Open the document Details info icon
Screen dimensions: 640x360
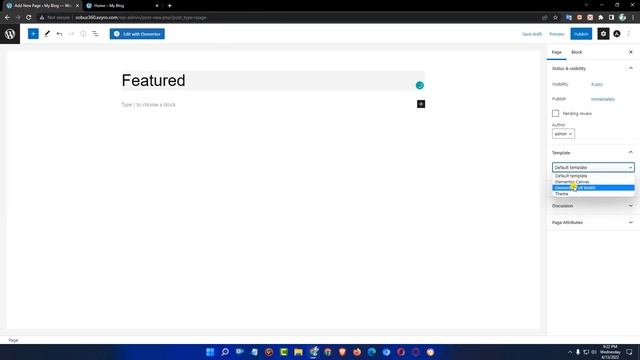click(x=83, y=34)
